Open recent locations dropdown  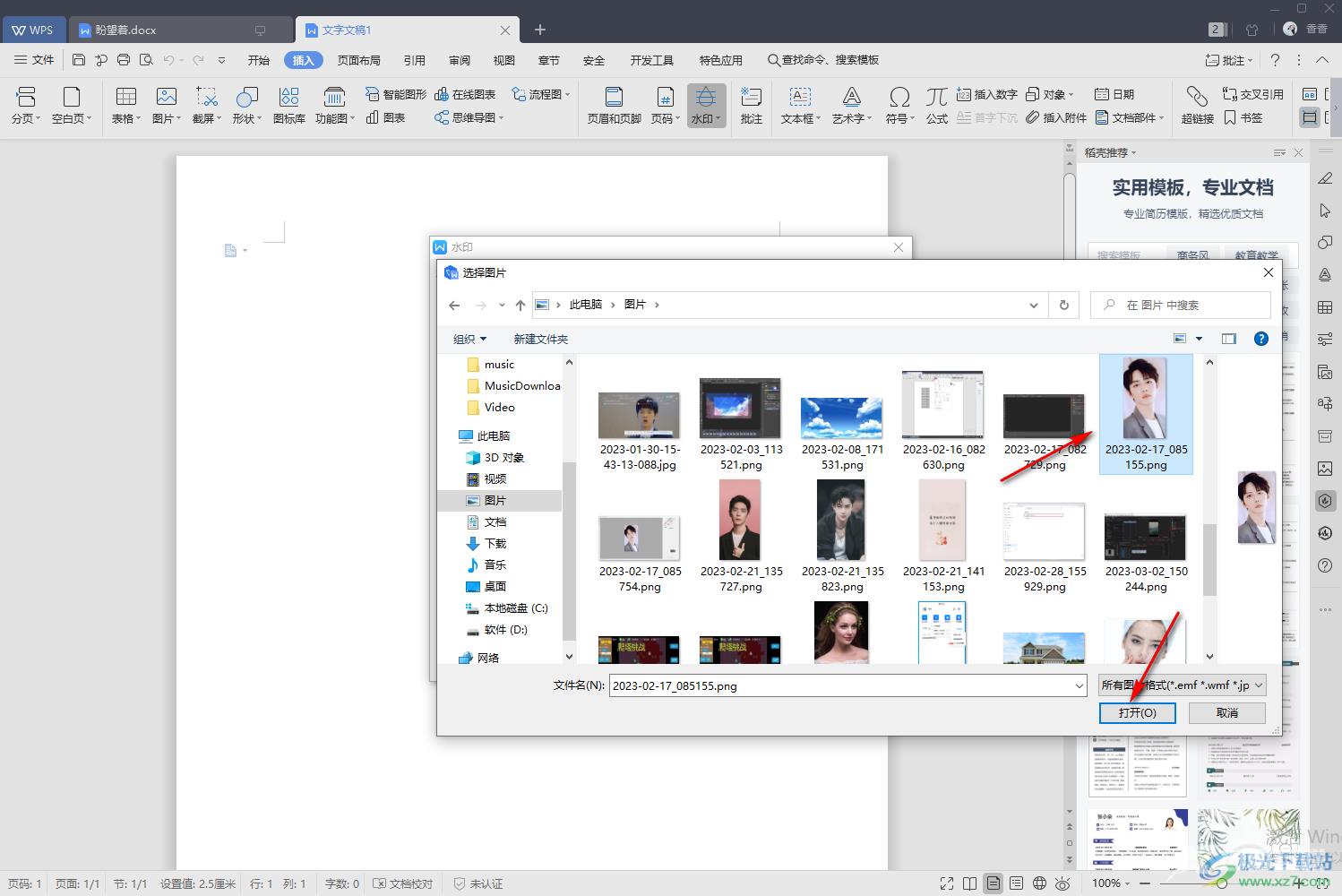point(502,305)
